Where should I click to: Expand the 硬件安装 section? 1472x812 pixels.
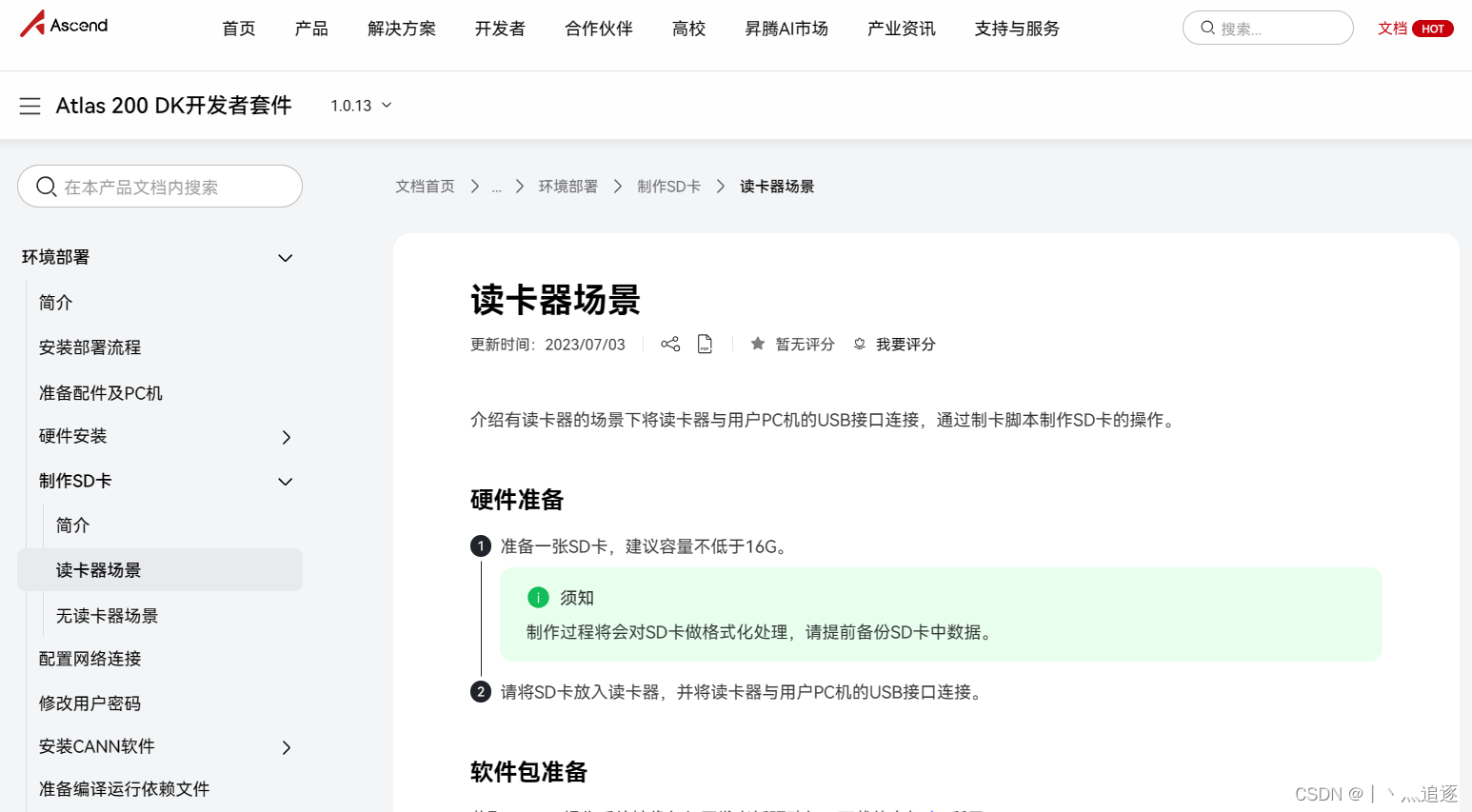(287, 437)
